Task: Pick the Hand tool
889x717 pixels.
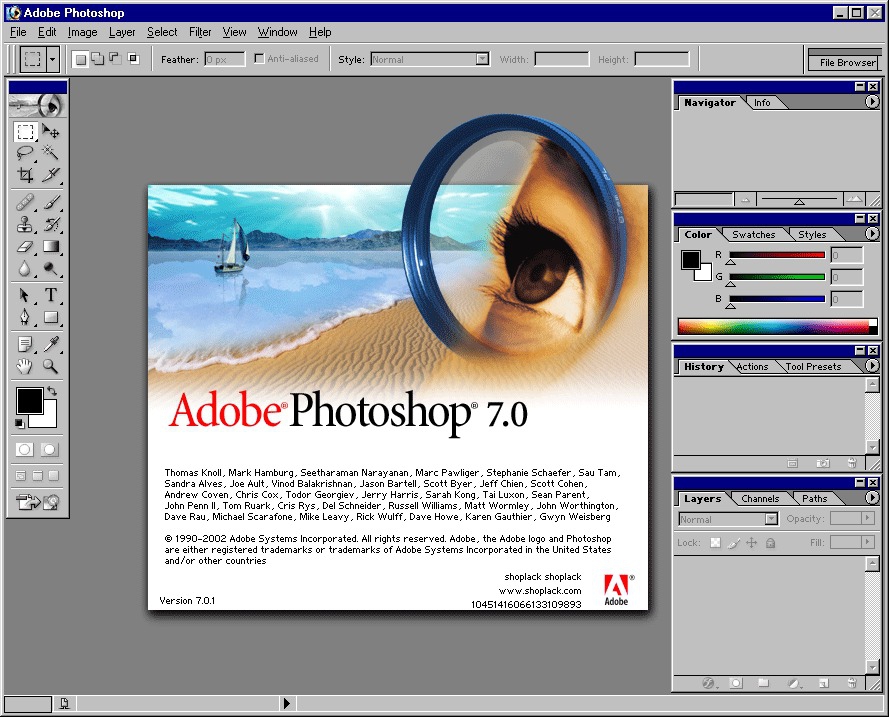Action: point(25,367)
